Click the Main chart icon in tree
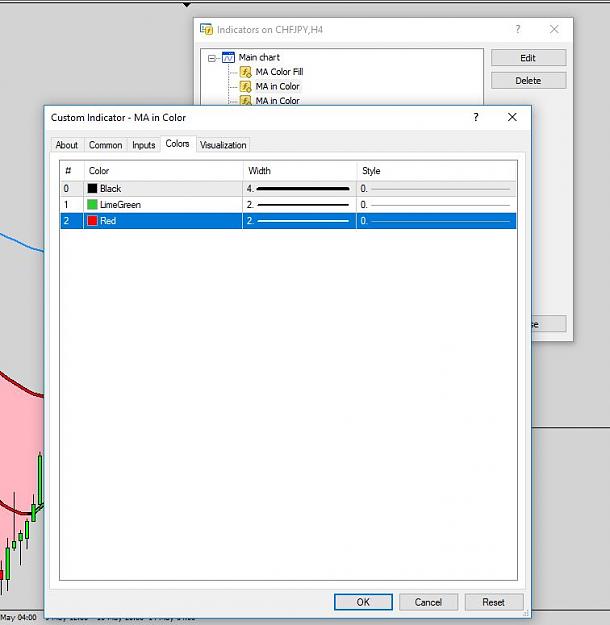The width and height of the screenshot is (610, 625). point(228,57)
